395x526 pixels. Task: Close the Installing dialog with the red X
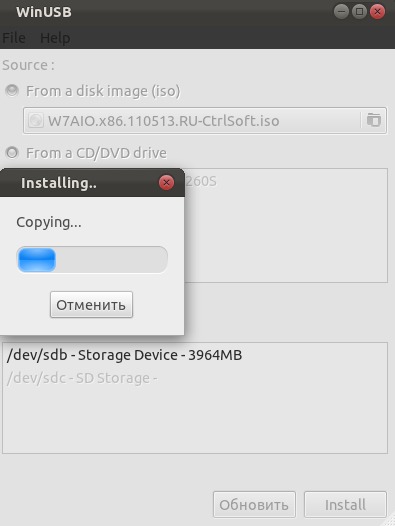tap(166, 183)
